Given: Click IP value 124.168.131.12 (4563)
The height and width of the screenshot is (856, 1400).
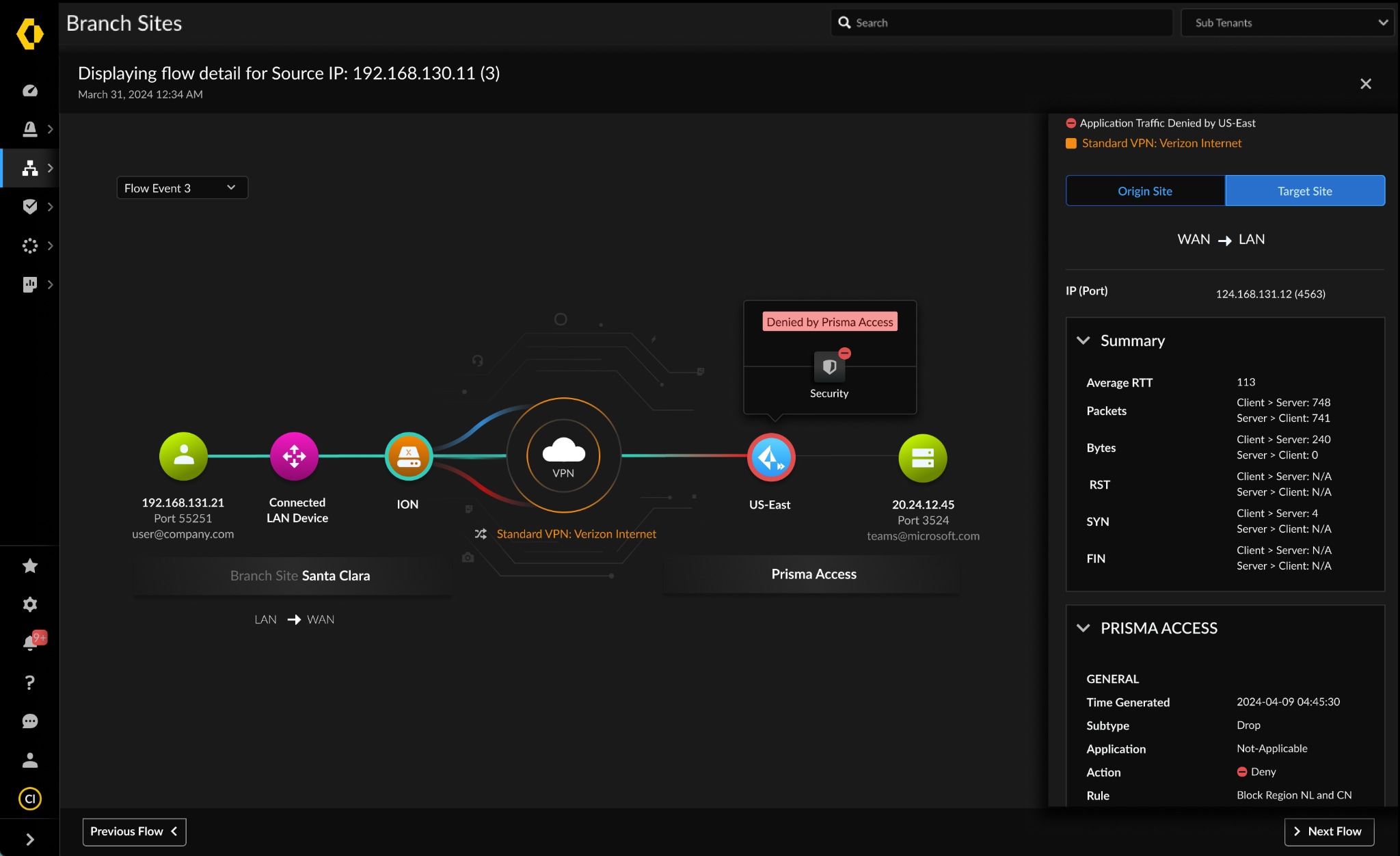Looking at the screenshot, I should point(1270,294).
